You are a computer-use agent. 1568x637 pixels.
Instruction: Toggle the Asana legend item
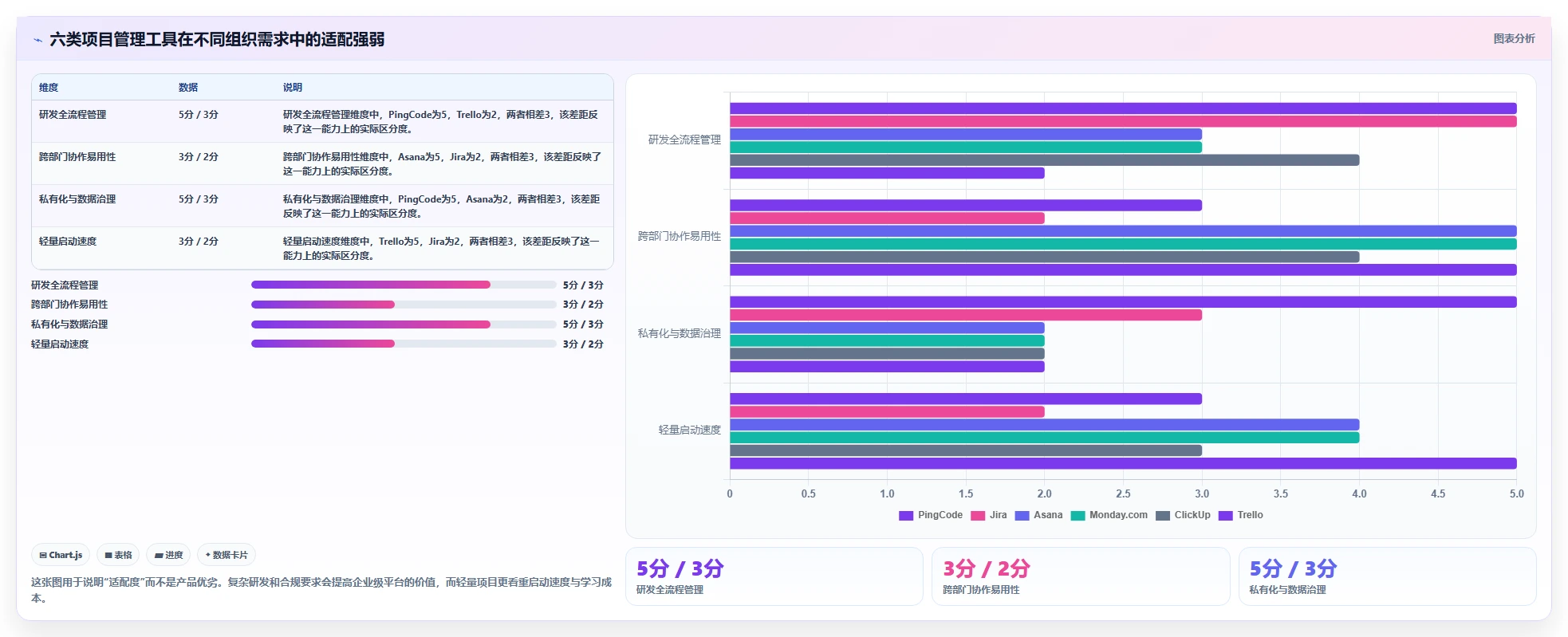(1038, 515)
